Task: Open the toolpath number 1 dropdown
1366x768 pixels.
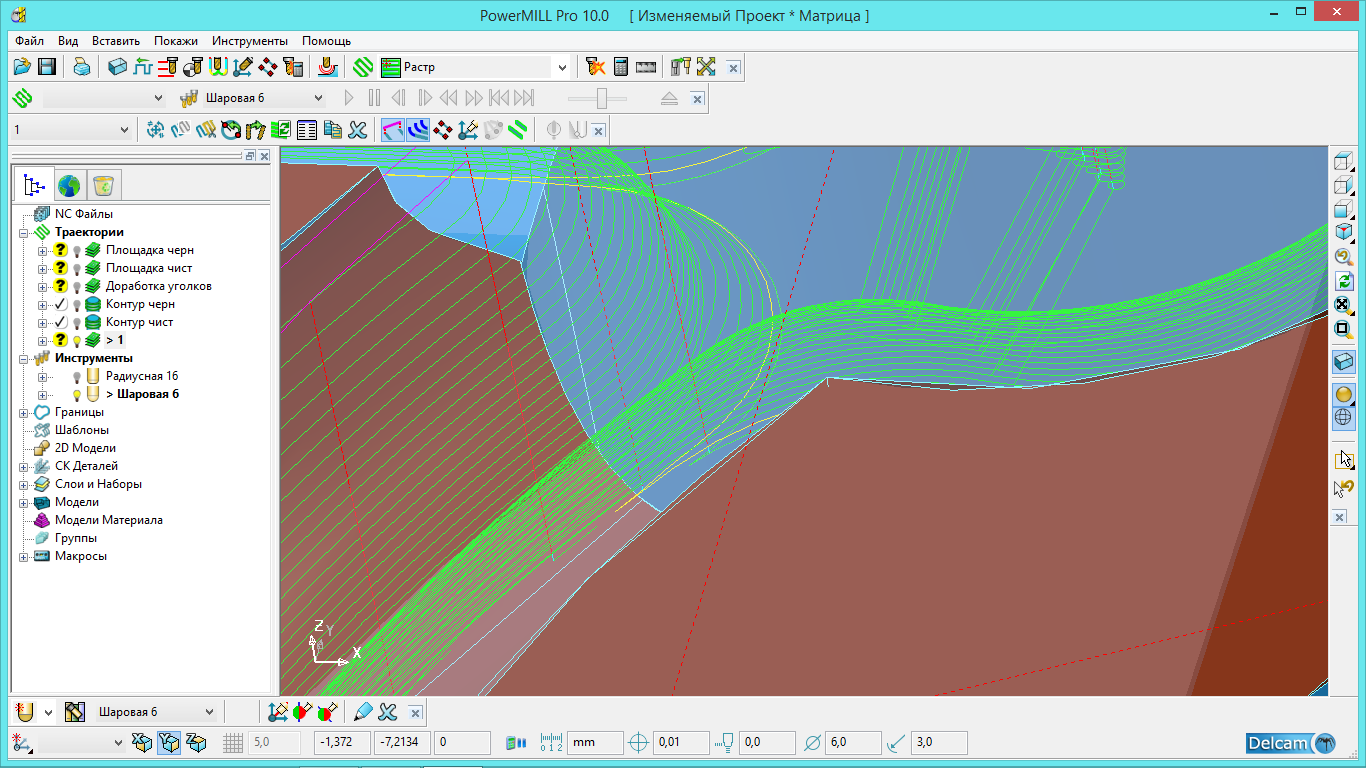Action: [x=125, y=129]
